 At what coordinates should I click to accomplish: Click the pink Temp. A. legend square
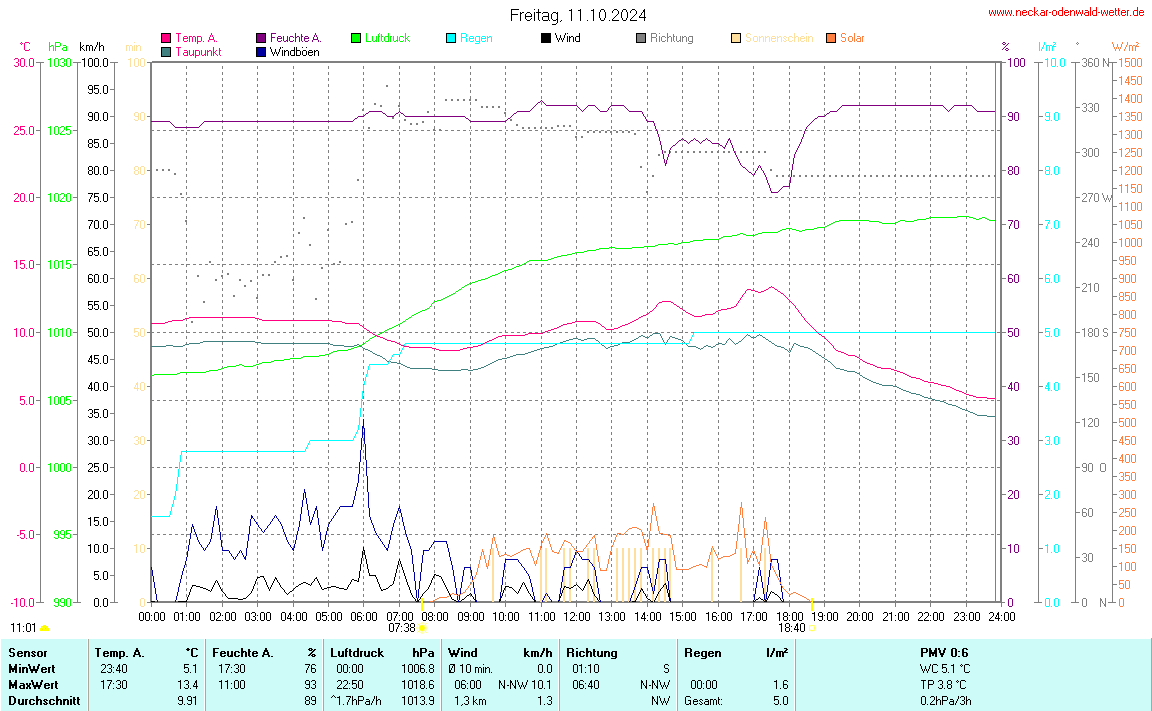(166, 38)
